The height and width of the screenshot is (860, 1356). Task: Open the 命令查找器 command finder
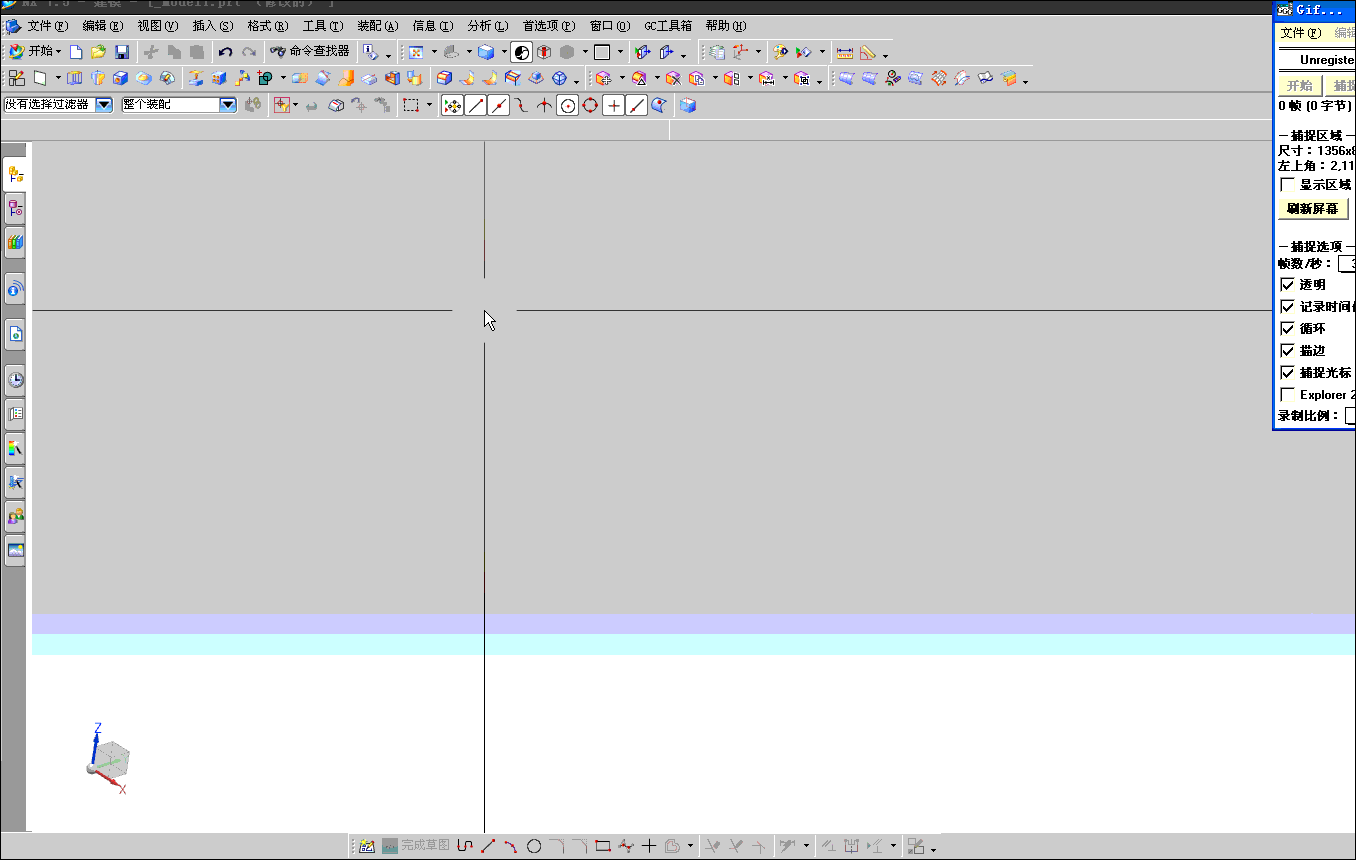pyautogui.click(x=310, y=51)
